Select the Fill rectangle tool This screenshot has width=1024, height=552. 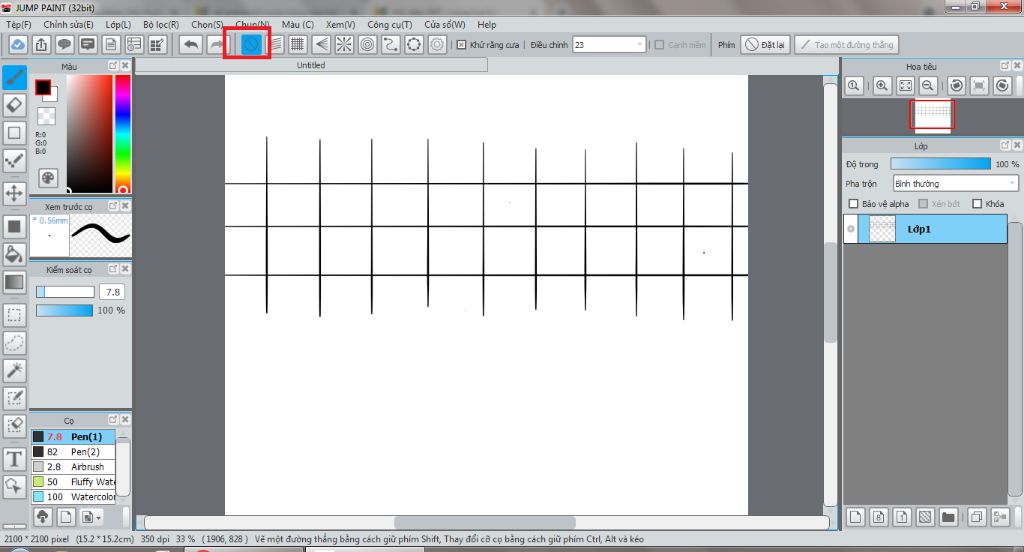[14, 227]
